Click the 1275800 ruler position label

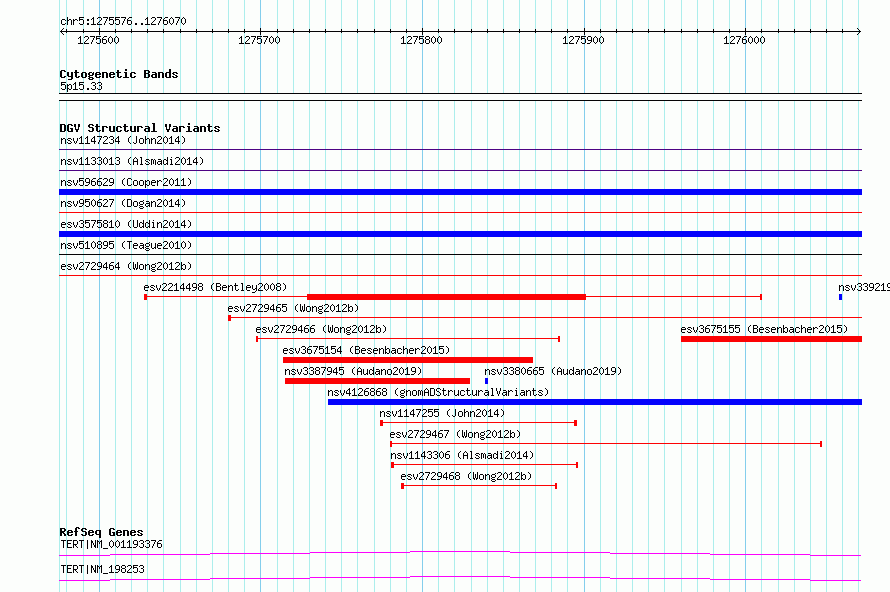coord(421,40)
